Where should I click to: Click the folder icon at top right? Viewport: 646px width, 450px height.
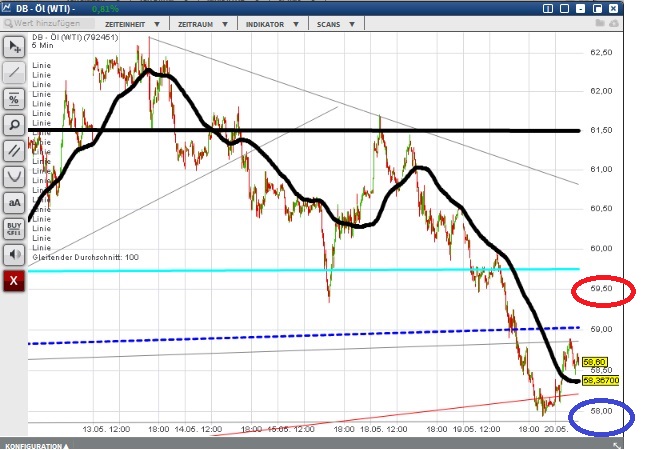[600, 23]
